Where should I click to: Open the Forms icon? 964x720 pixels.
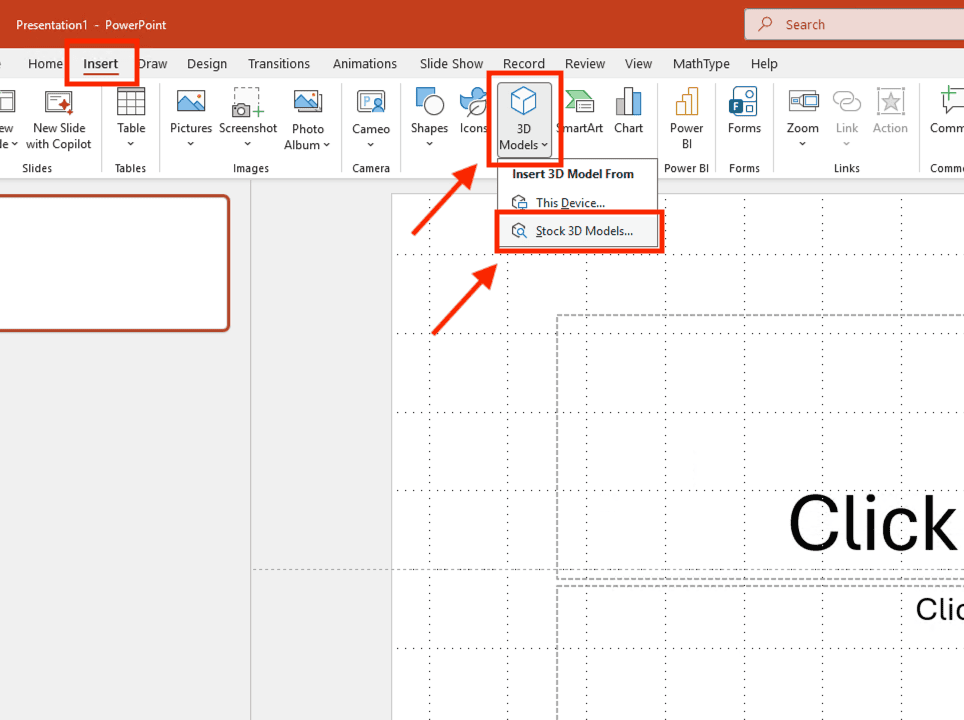(x=743, y=101)
